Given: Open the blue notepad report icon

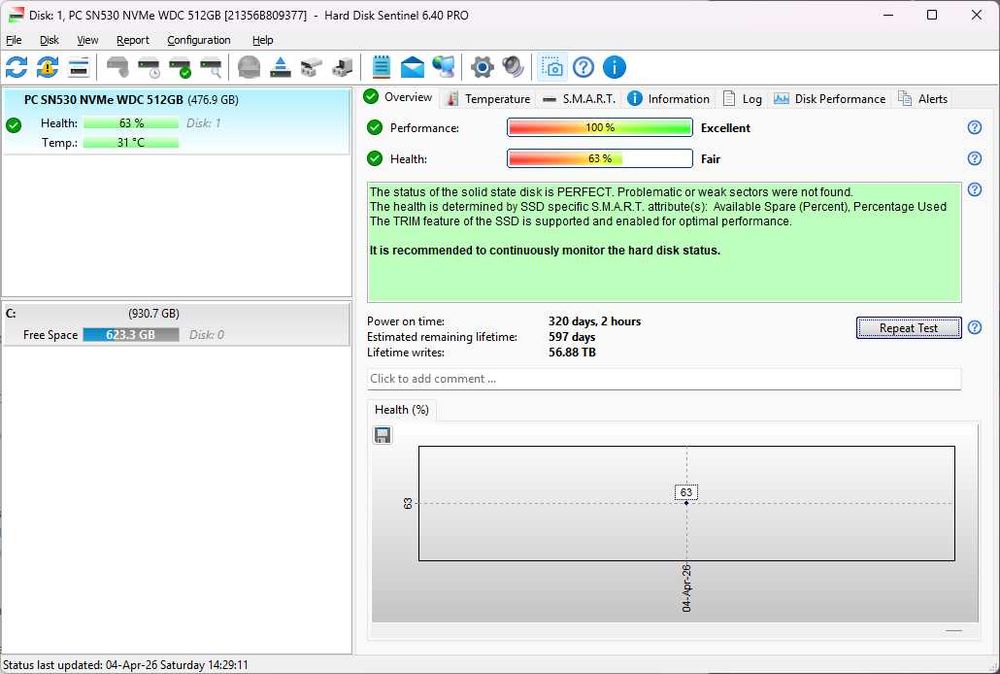Looking at the screenshot, I should (381, 67).
